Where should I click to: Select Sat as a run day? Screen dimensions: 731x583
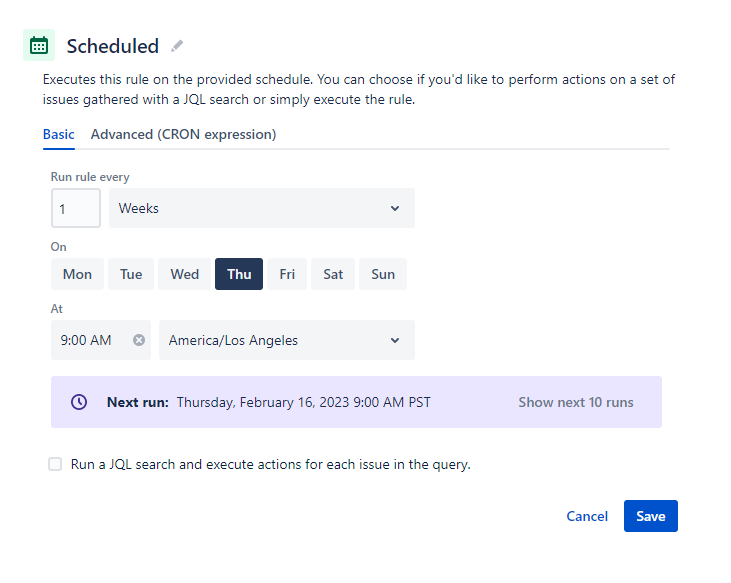pyautogui.click(x=333, y=274)
